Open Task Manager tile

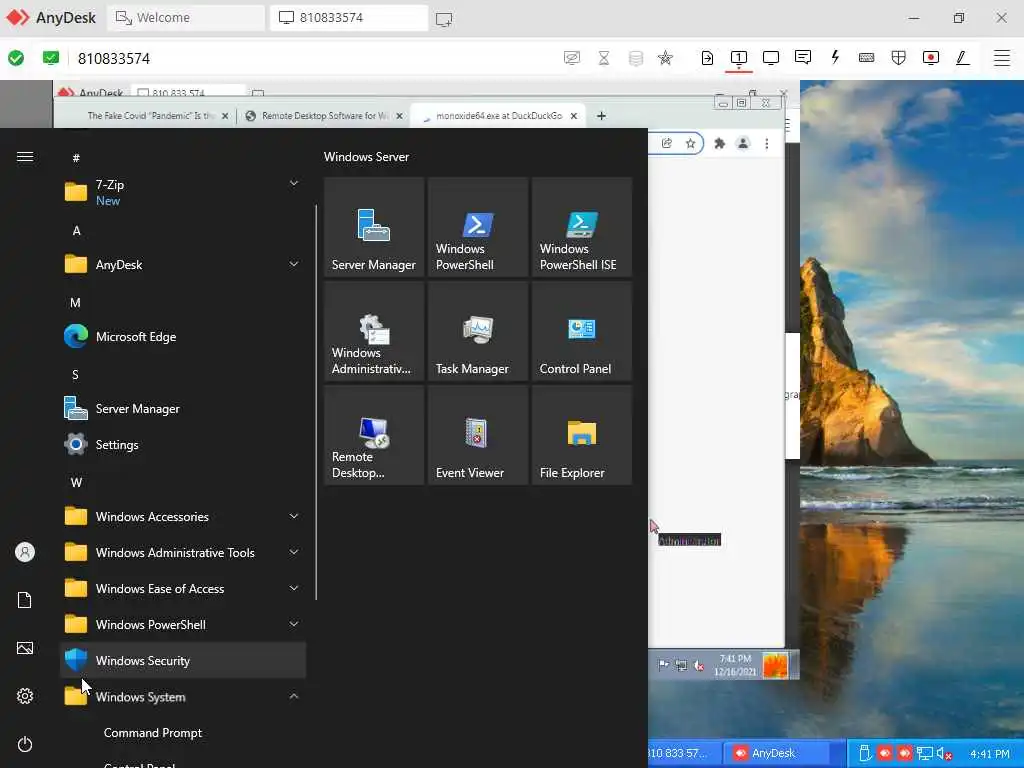(x=477, y=331)
